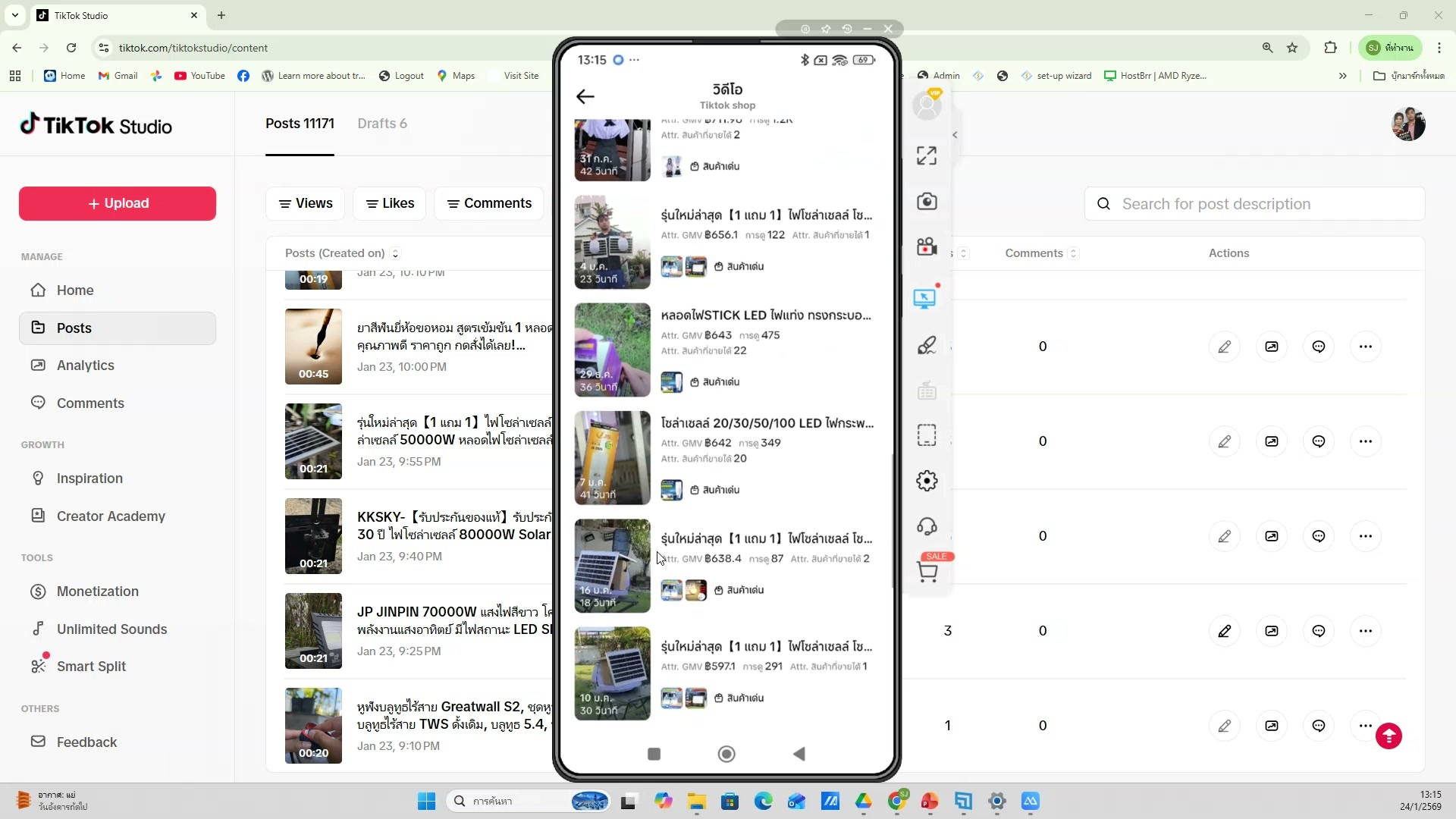Edit a post via the pencil icon in Actions
This screenshot has height=819, width=1456.
tap(1225, 347)
